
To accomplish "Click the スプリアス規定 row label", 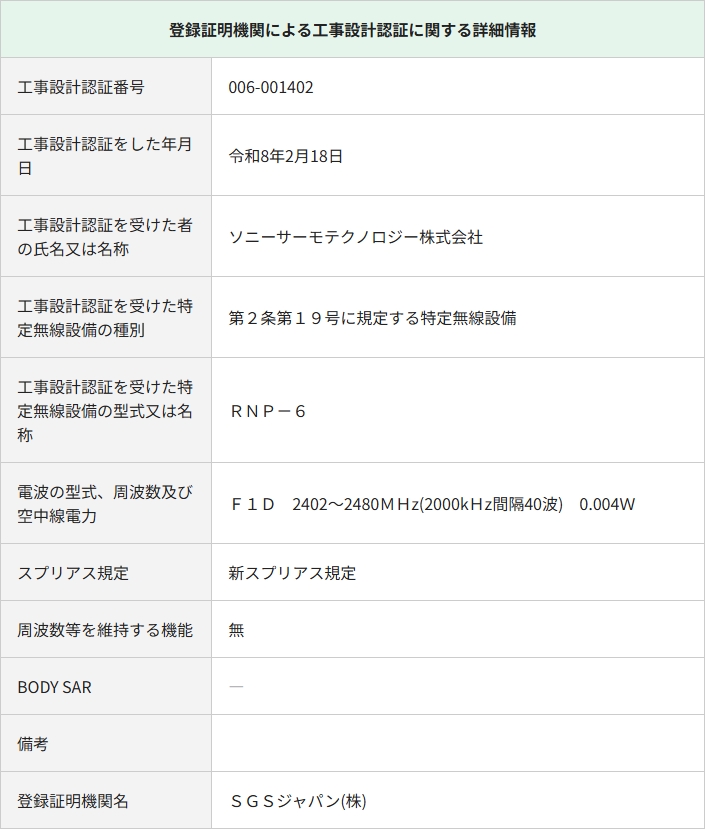I will [74, 574].
